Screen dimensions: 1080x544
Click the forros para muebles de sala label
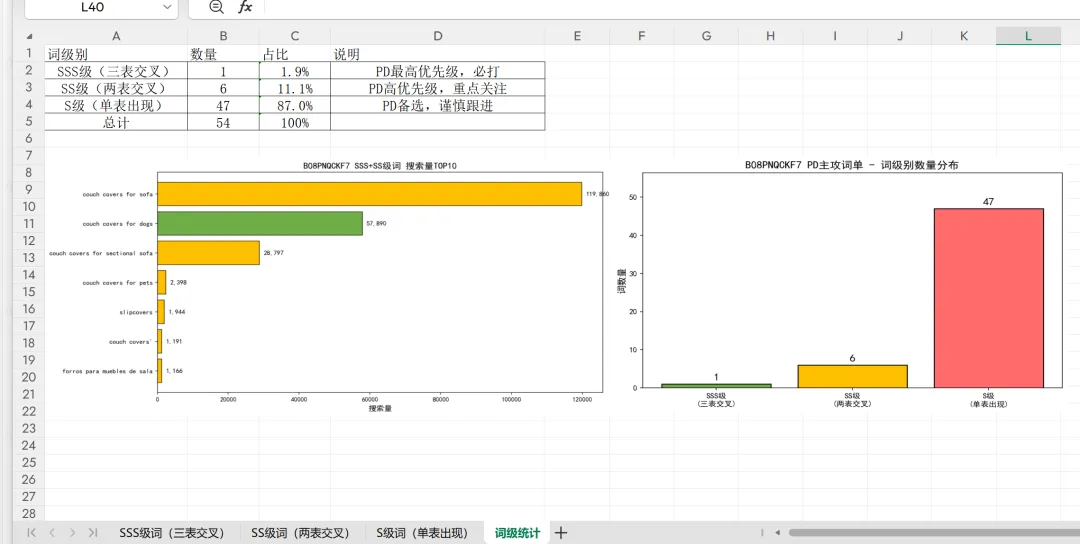point(107,370)
